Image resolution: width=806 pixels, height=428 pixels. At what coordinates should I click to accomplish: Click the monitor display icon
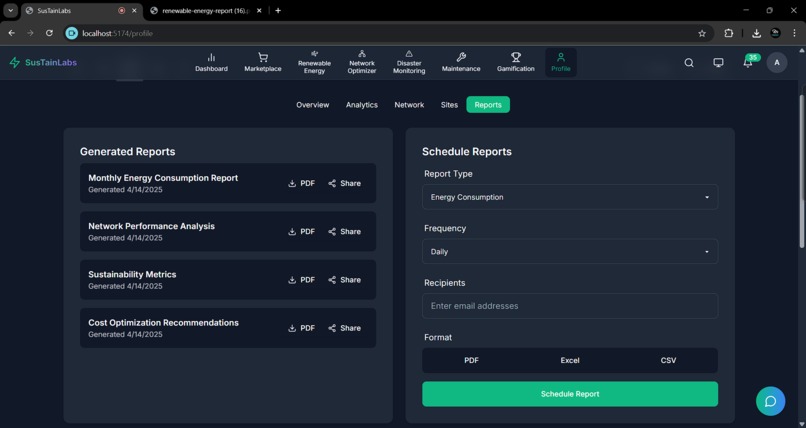(718, 63)
